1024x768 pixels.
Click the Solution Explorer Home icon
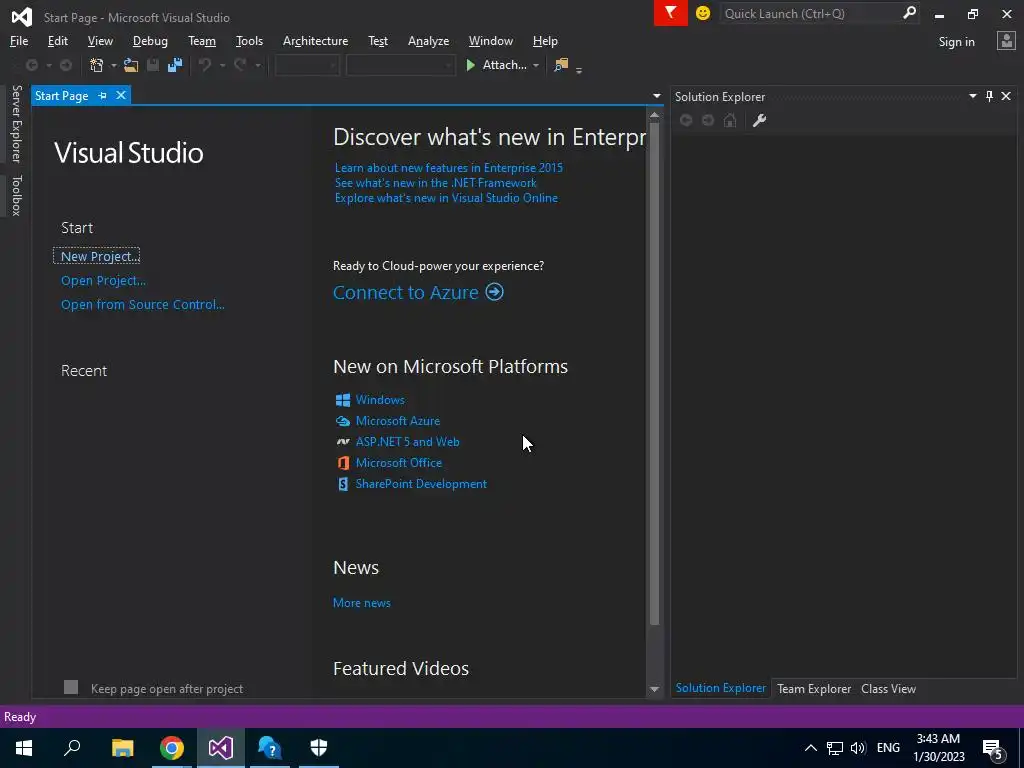tap(730, 120)
